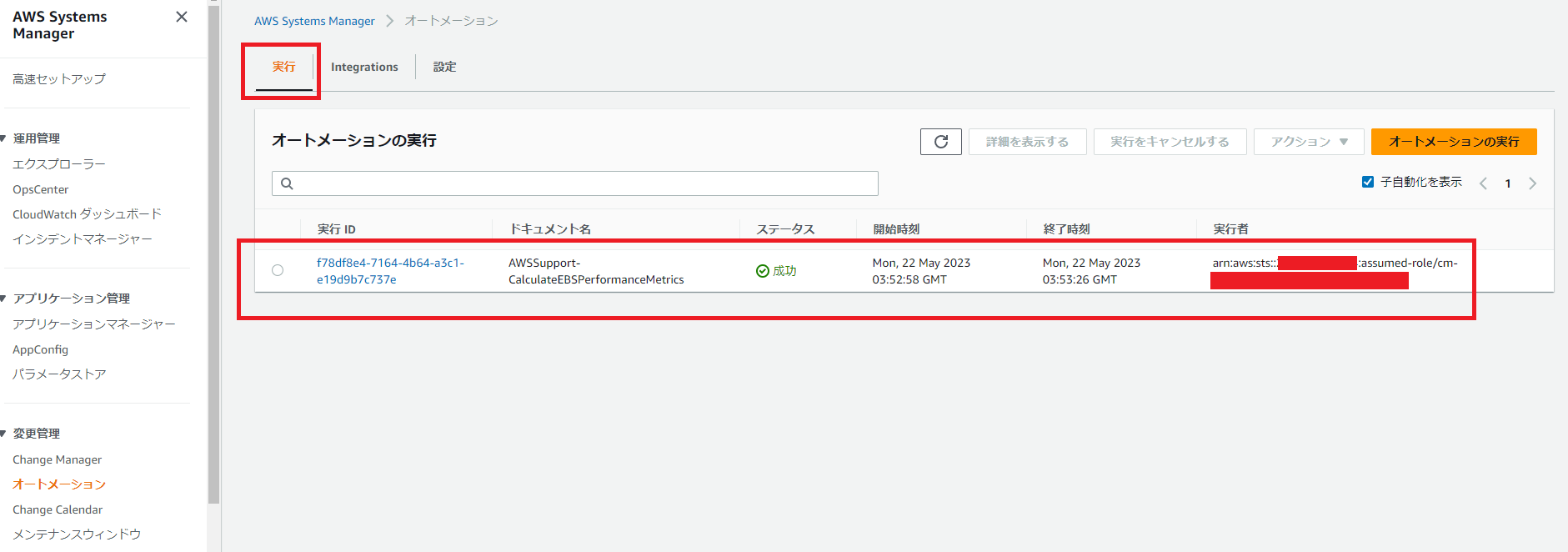Collapse the アプリケーション管理 section

pyautogui.click(x=4, y=299)
